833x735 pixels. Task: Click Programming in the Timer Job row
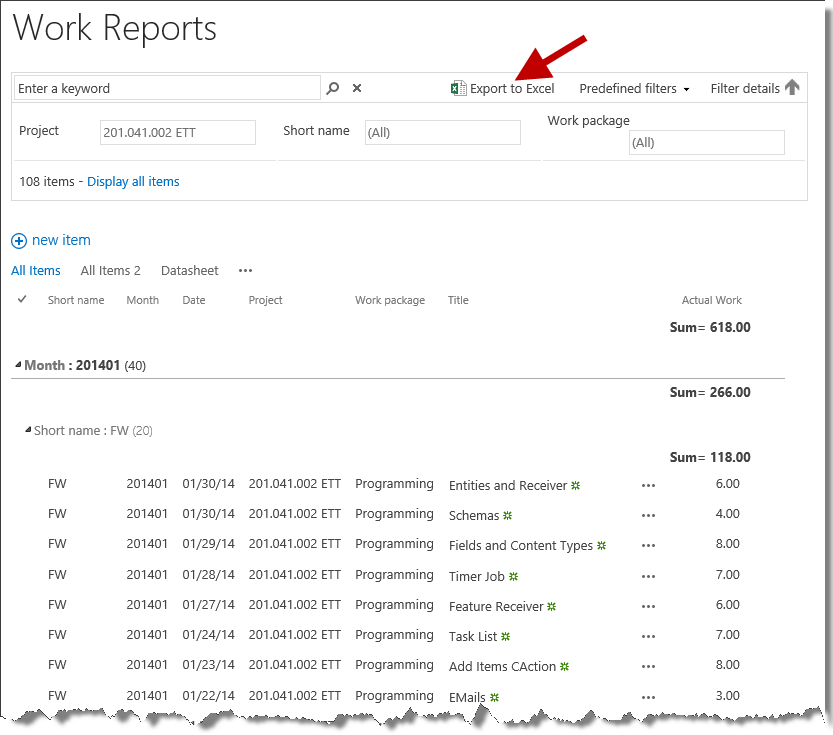[394, 575]
